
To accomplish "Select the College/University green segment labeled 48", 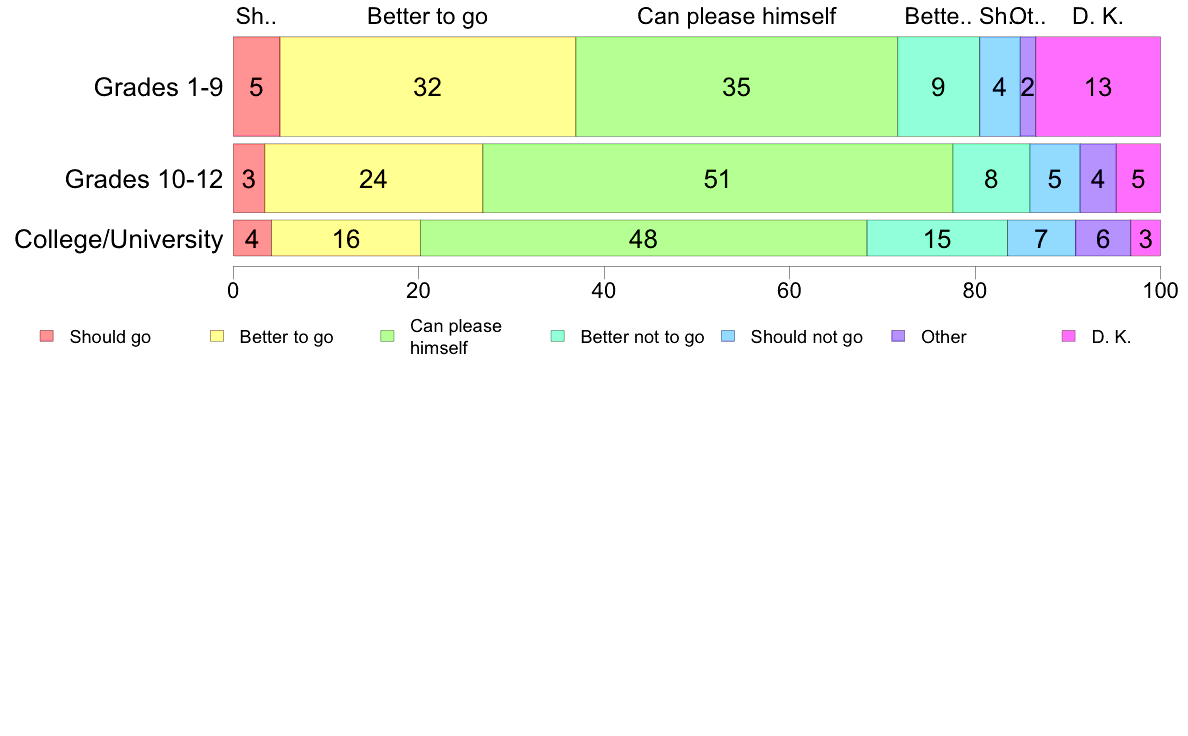I will point(643,239).
